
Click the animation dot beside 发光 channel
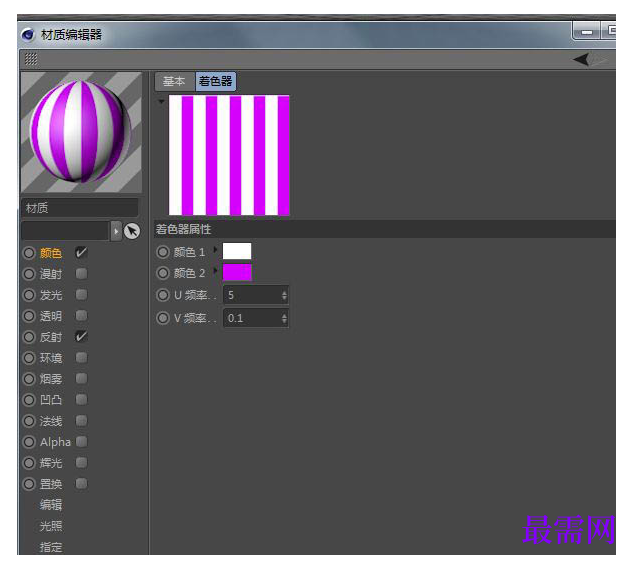click(x=29, y=295)
